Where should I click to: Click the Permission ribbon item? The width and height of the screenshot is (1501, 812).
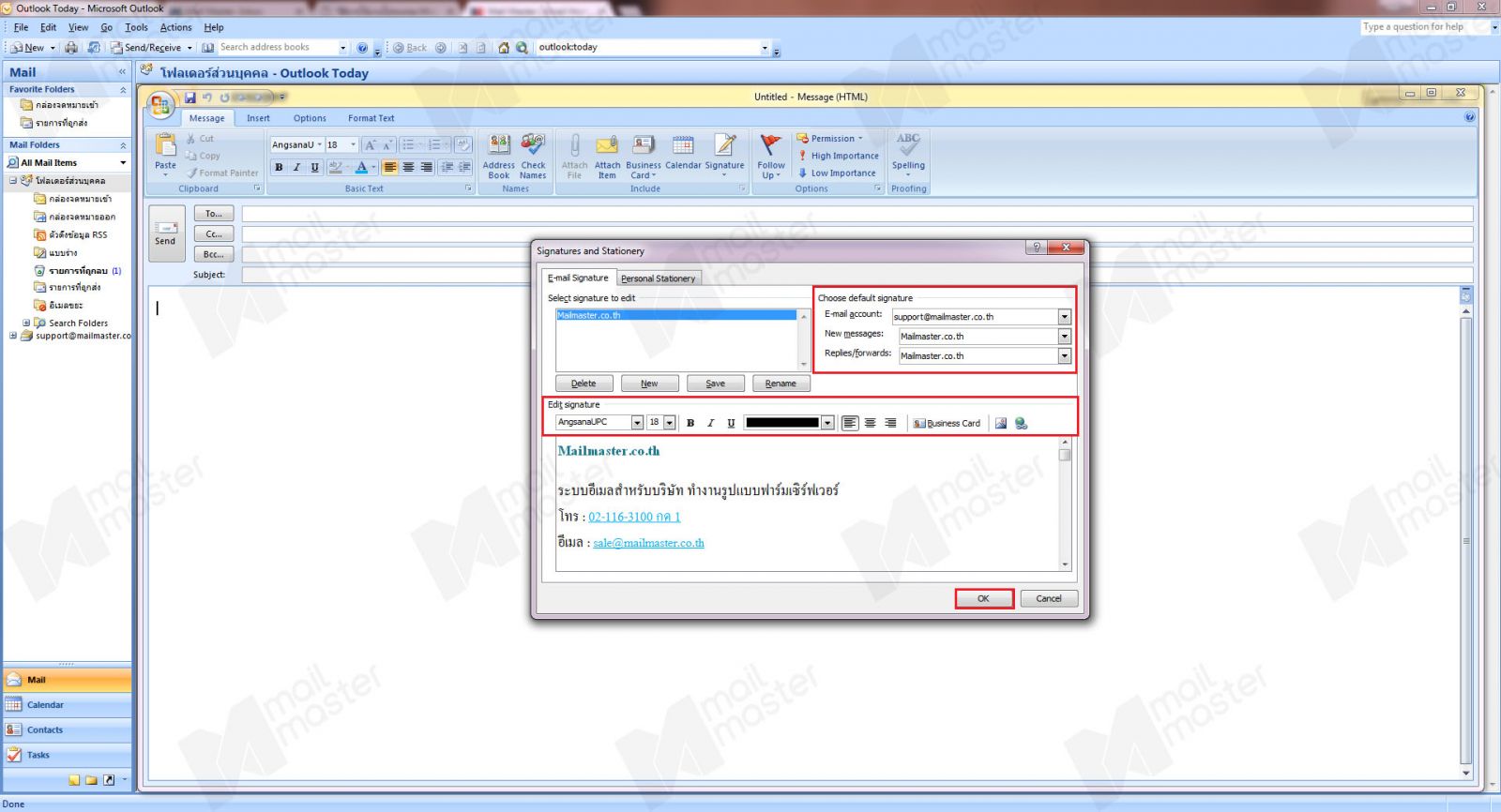[x=829, y=139]
